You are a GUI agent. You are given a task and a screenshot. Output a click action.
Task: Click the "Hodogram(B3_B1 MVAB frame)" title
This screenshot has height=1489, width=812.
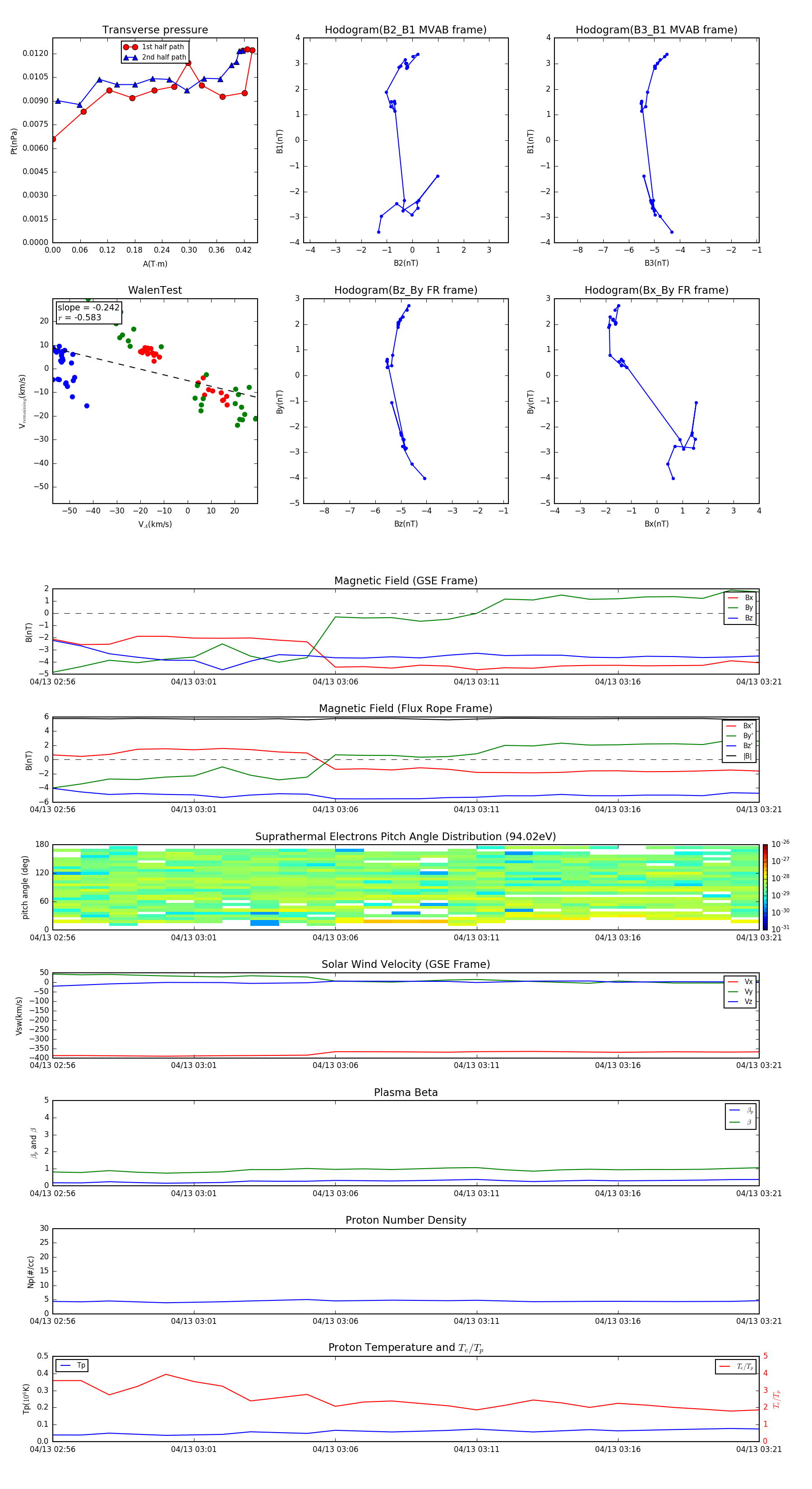coord(656,30)
